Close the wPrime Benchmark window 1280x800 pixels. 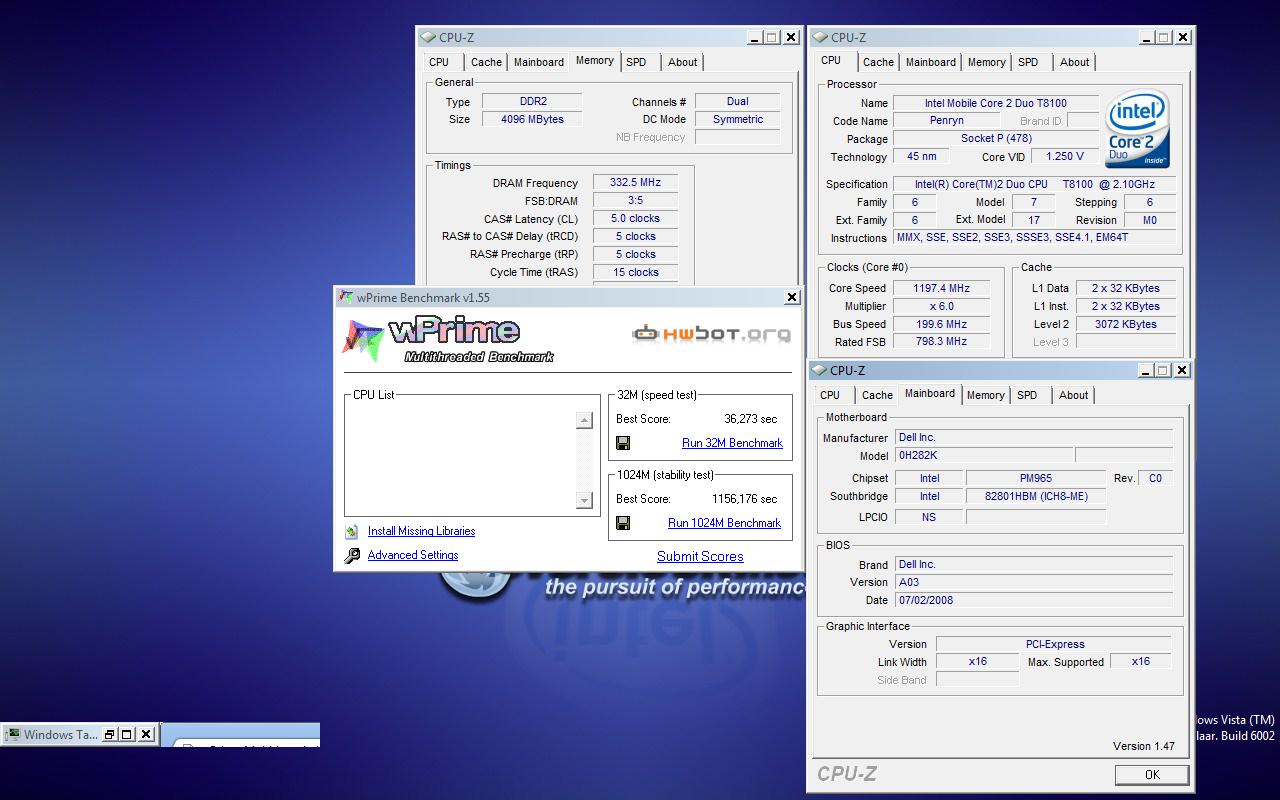[x=792, y=297]
